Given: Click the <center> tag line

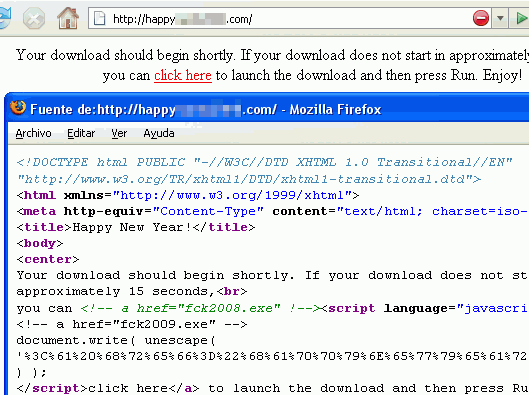Looking at the screenshot, I should pyautogui.click(x=48, y=260).
